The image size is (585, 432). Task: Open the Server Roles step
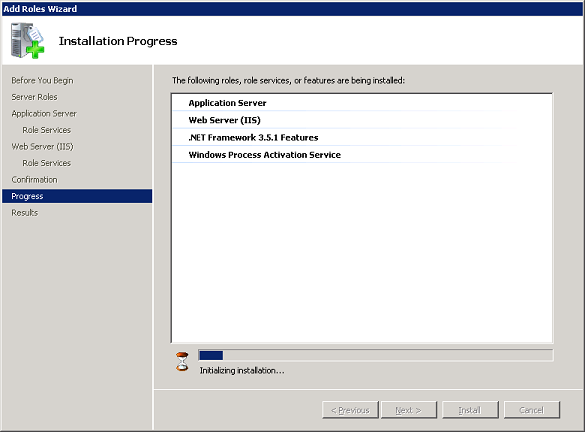[34, 97]
